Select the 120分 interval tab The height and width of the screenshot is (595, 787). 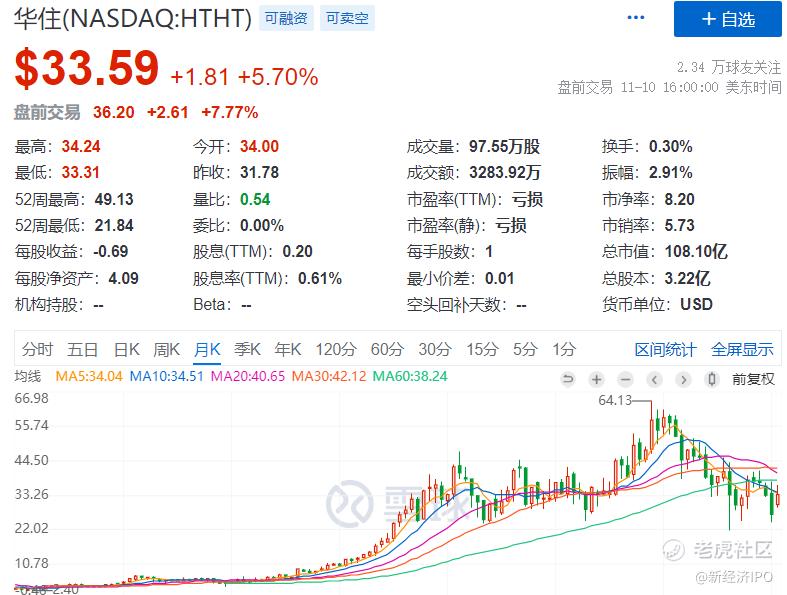tap(336, 349)
